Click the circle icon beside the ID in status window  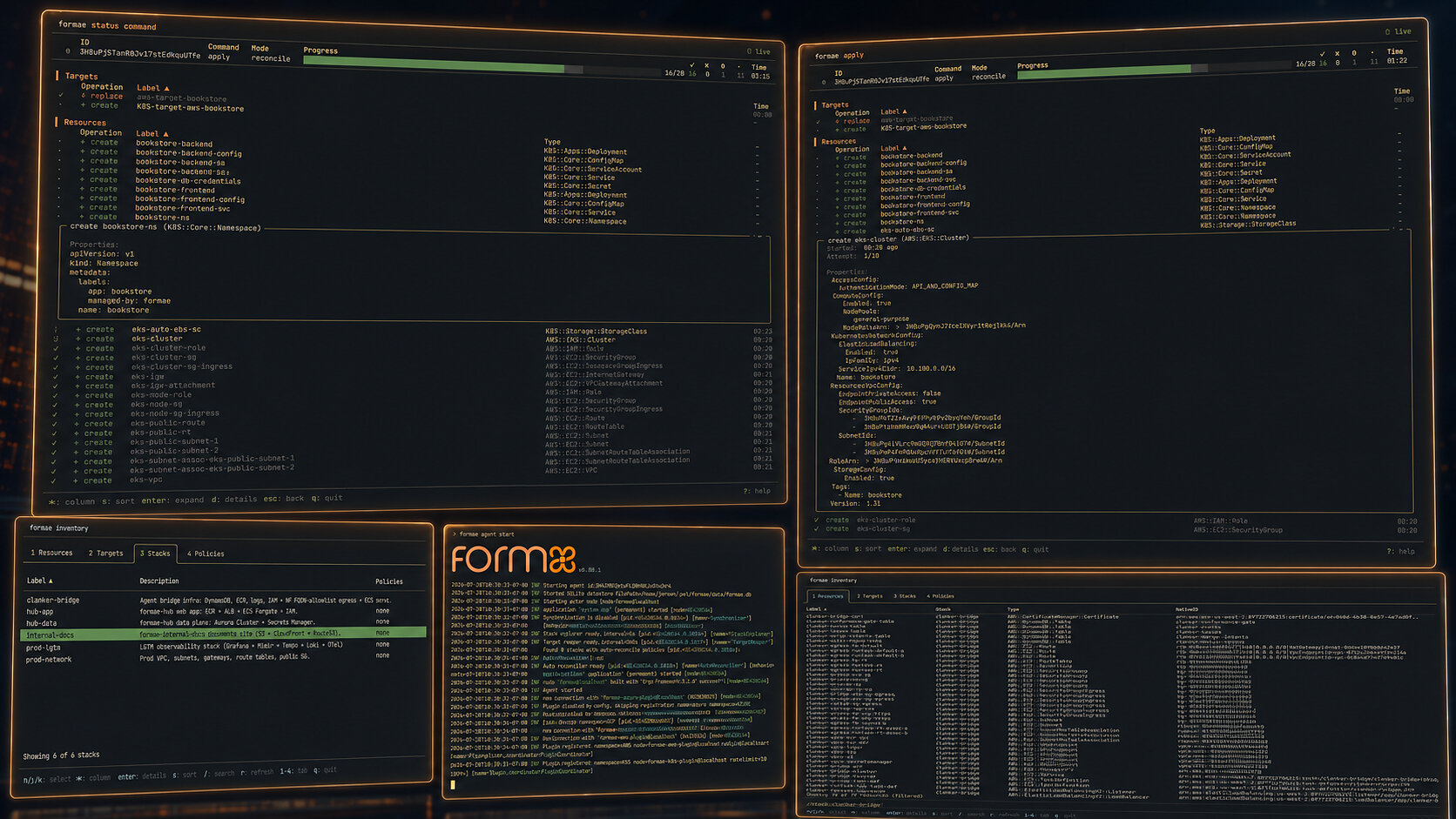[x=68, y=51]
